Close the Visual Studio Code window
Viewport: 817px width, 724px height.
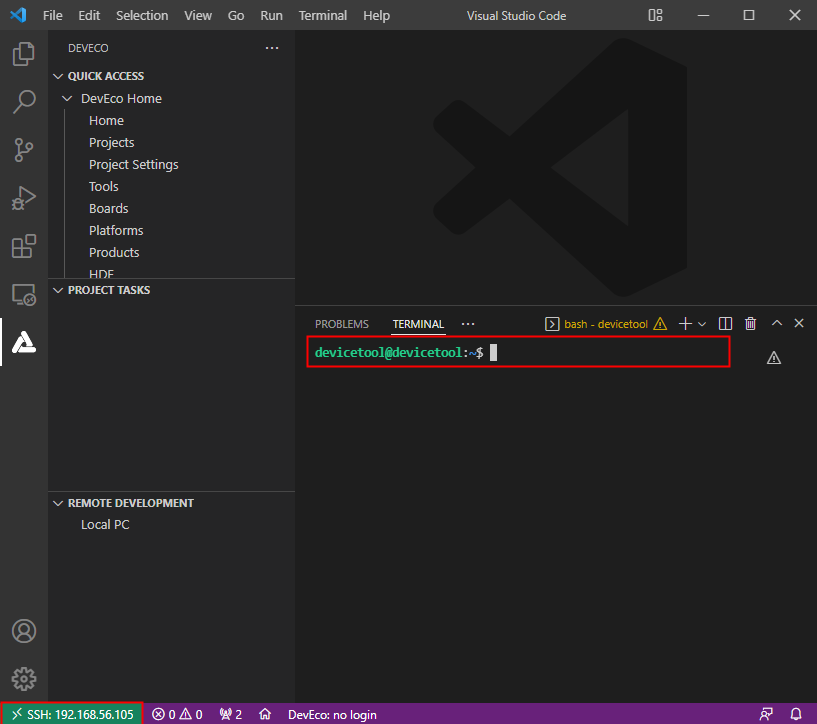point(795,16)
